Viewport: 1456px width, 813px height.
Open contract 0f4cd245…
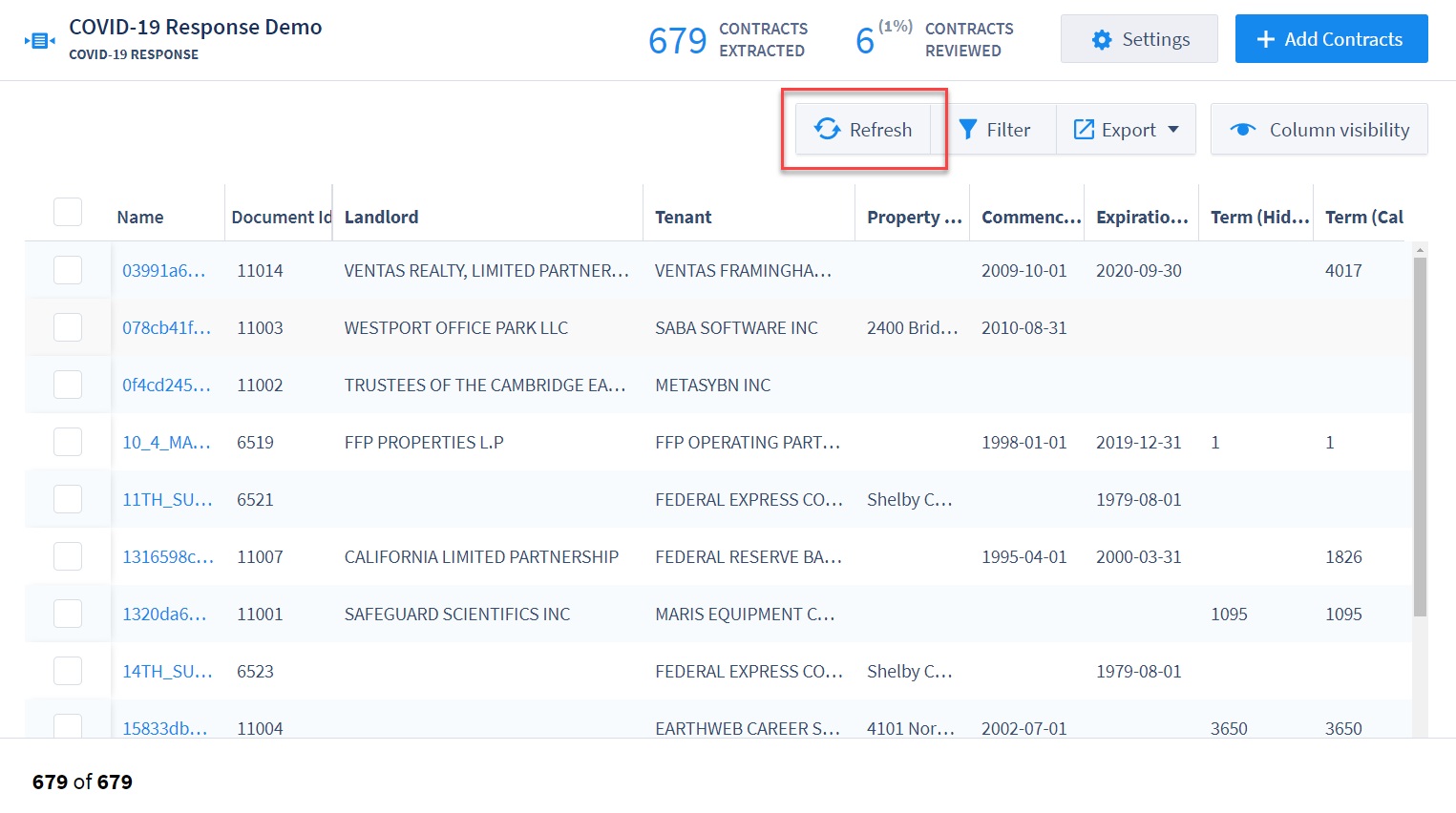[x=167, y=385]
